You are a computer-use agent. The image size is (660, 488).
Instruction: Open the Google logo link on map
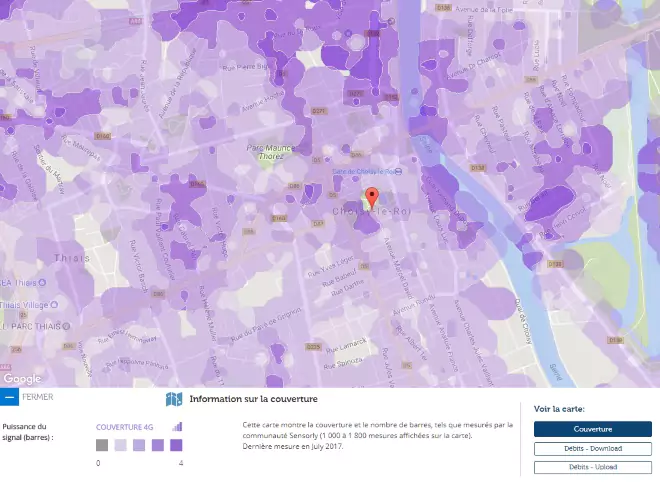tap(22, 379)
